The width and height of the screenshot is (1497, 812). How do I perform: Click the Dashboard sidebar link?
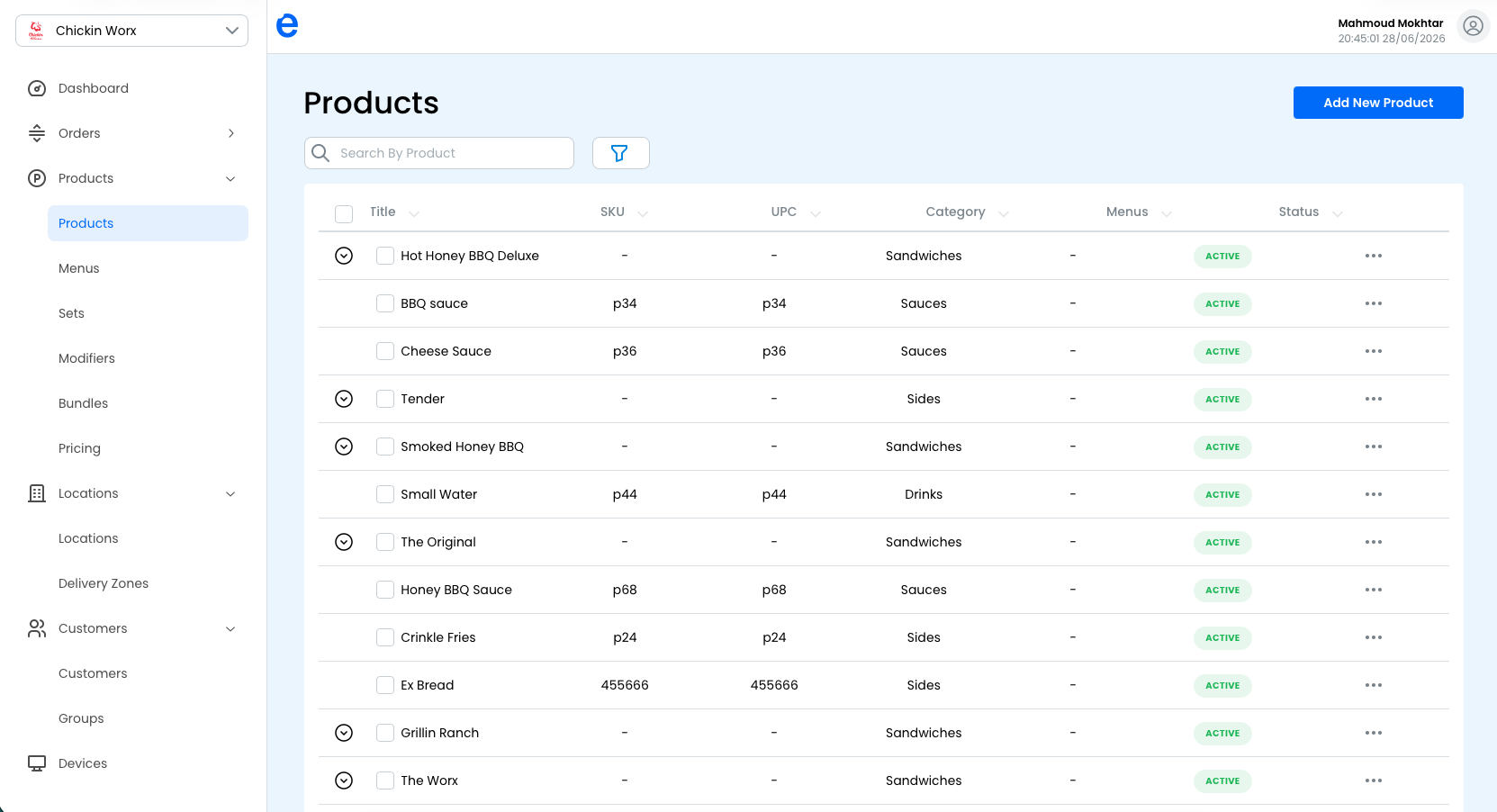94,88
